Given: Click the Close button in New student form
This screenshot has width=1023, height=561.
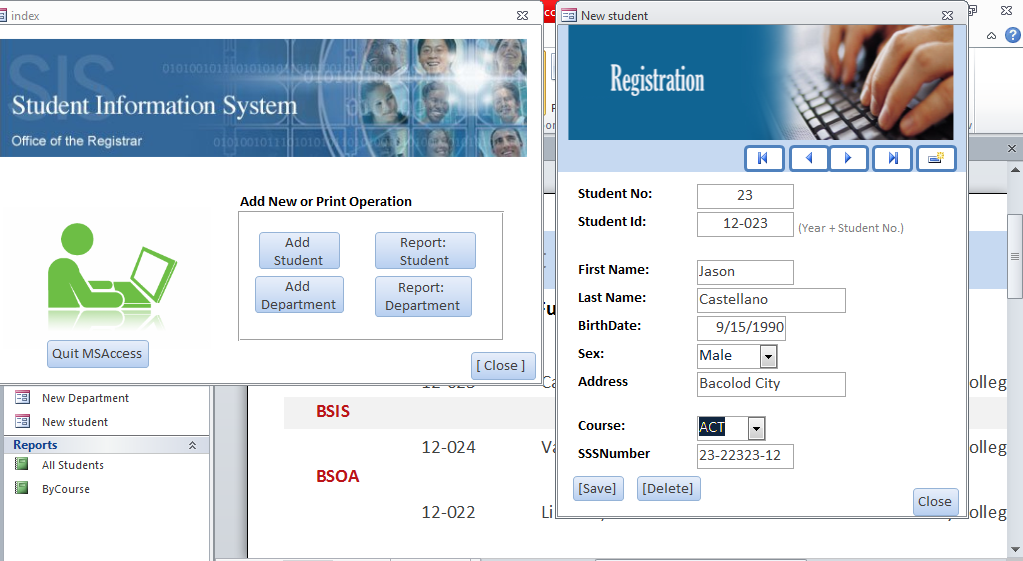Looking at the screenshot, I should click(x=935, y=502).
